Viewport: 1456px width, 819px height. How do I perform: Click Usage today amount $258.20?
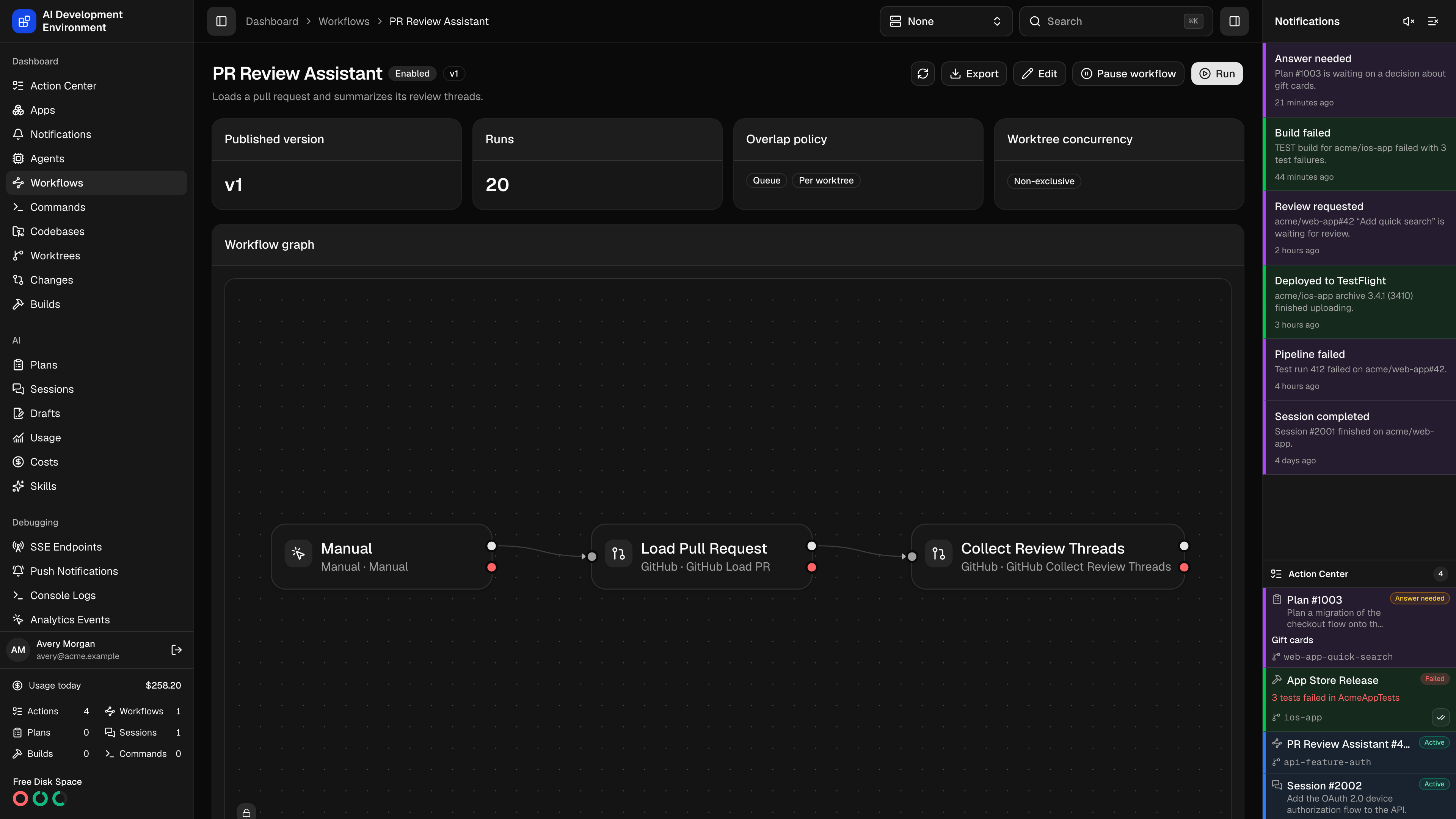pos(163,686)
